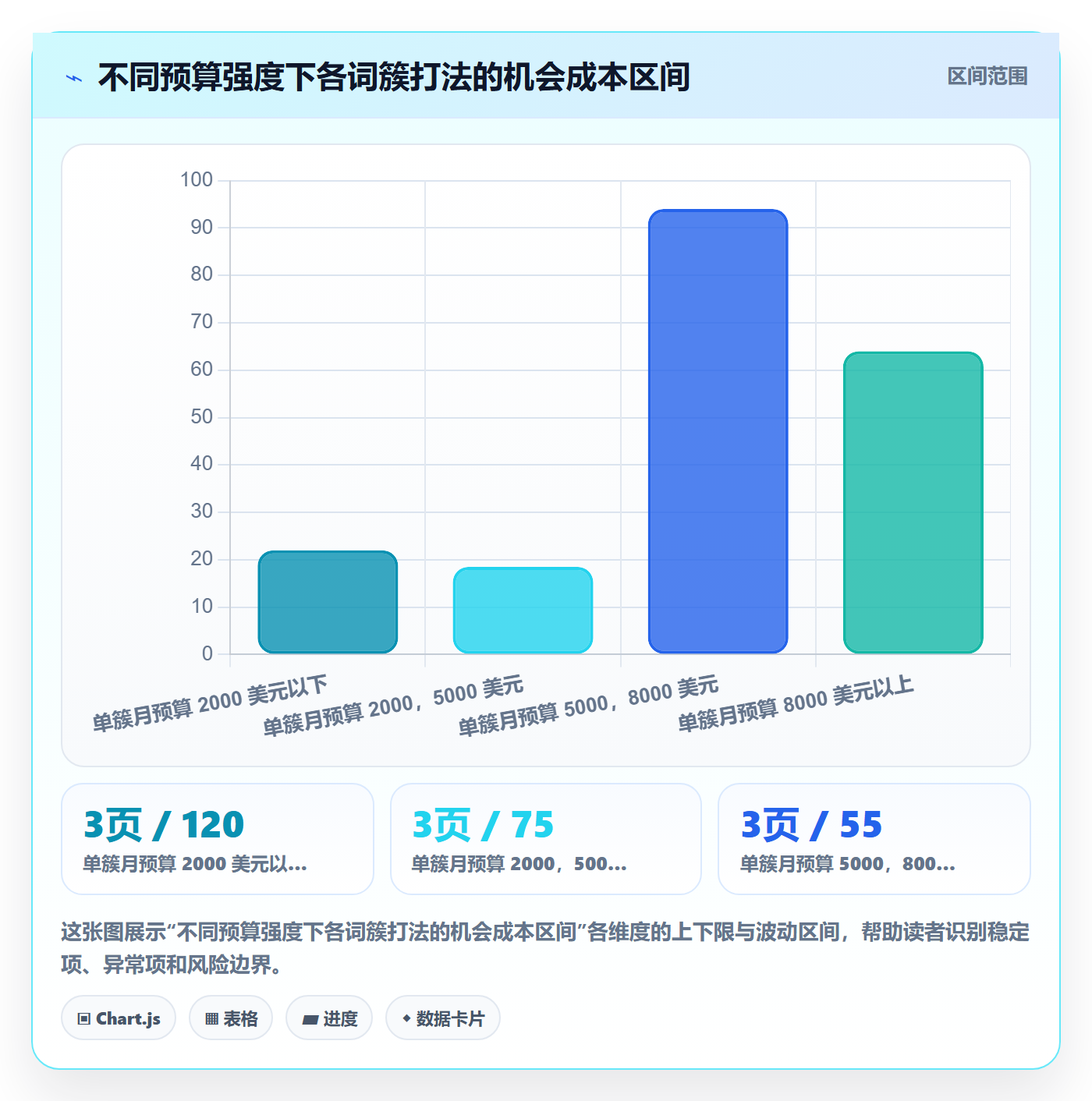Select the 数据卡片 tag

point(443,1018)
